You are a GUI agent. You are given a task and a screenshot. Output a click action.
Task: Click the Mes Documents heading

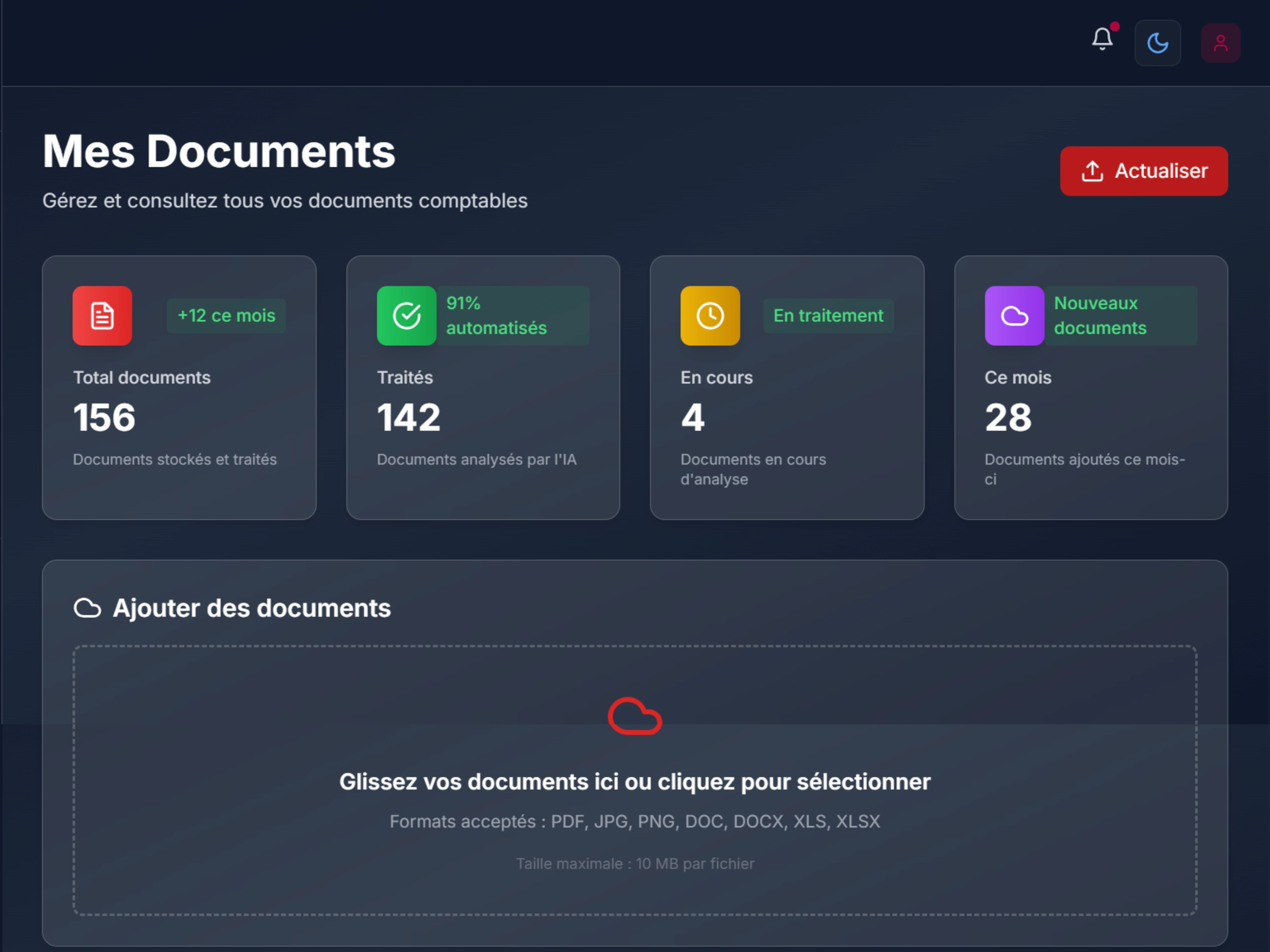[219, 152]
